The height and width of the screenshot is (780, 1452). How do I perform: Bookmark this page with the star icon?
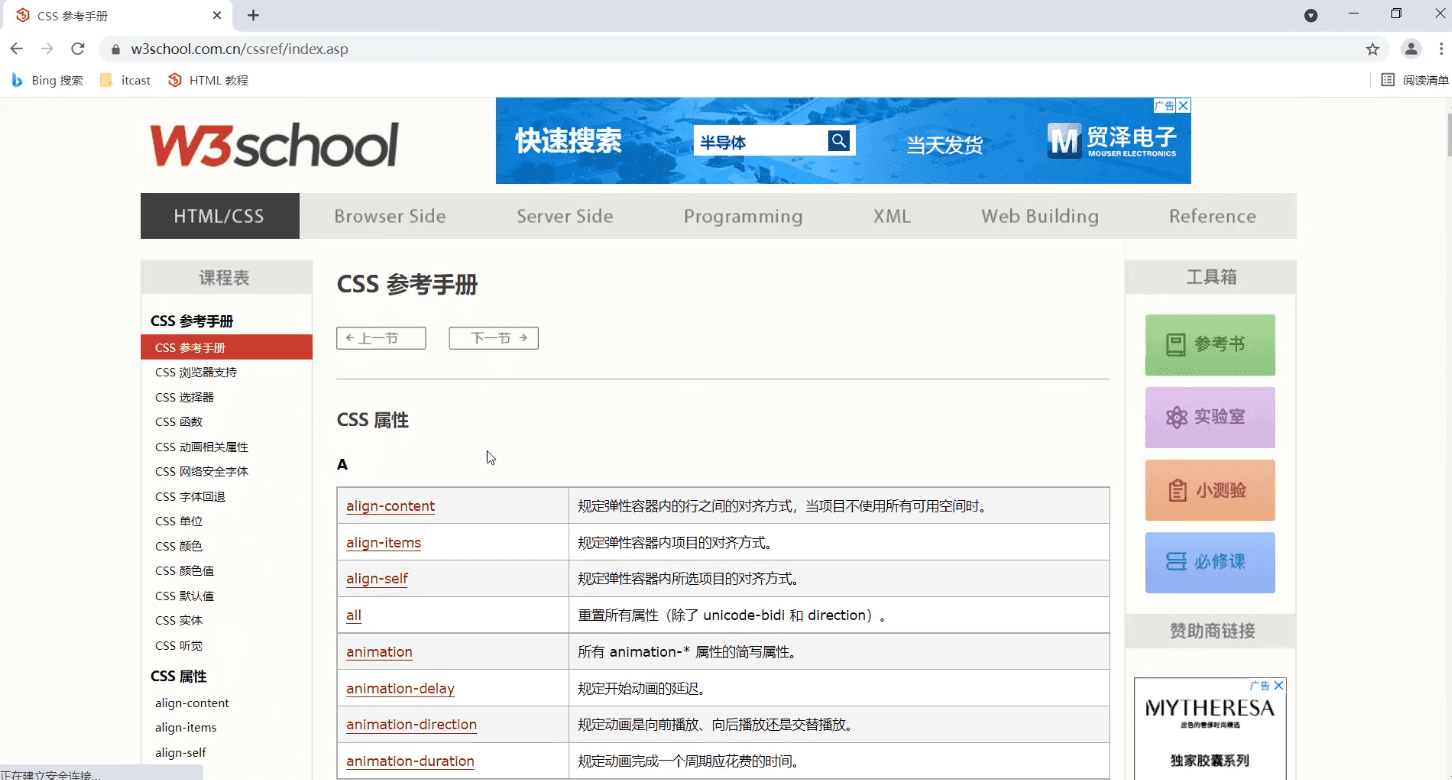[1373, 49]
